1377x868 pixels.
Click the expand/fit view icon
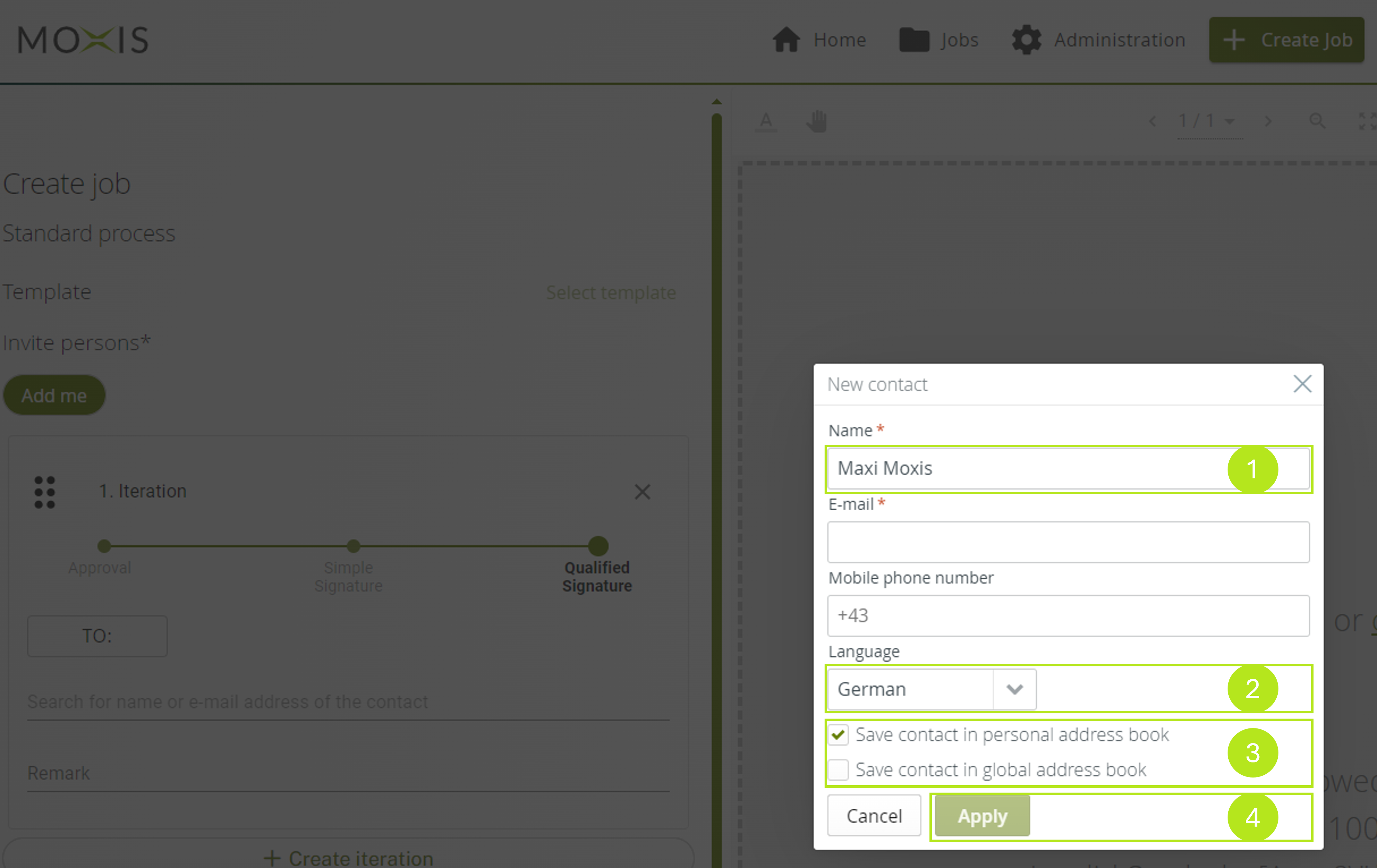(1365, 120)
